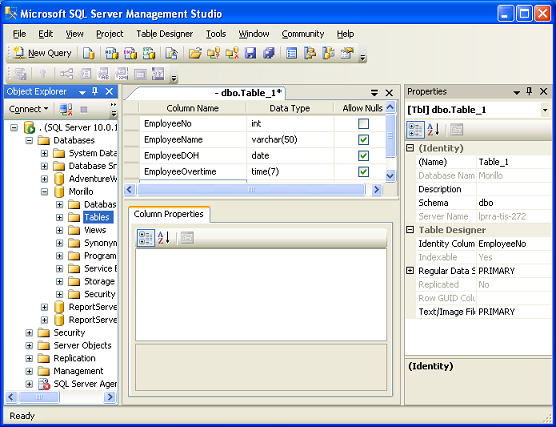Collapse the Databases folder

pos(29,140)
